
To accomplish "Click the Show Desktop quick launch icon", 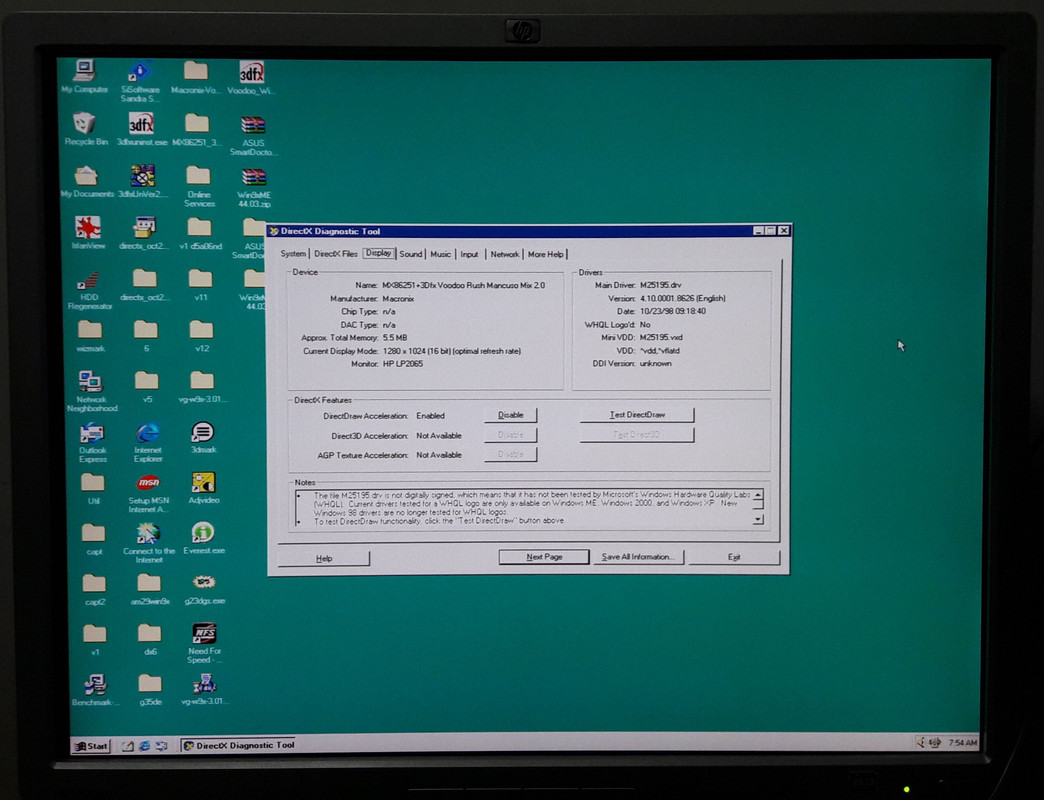I will coord(127,746).
